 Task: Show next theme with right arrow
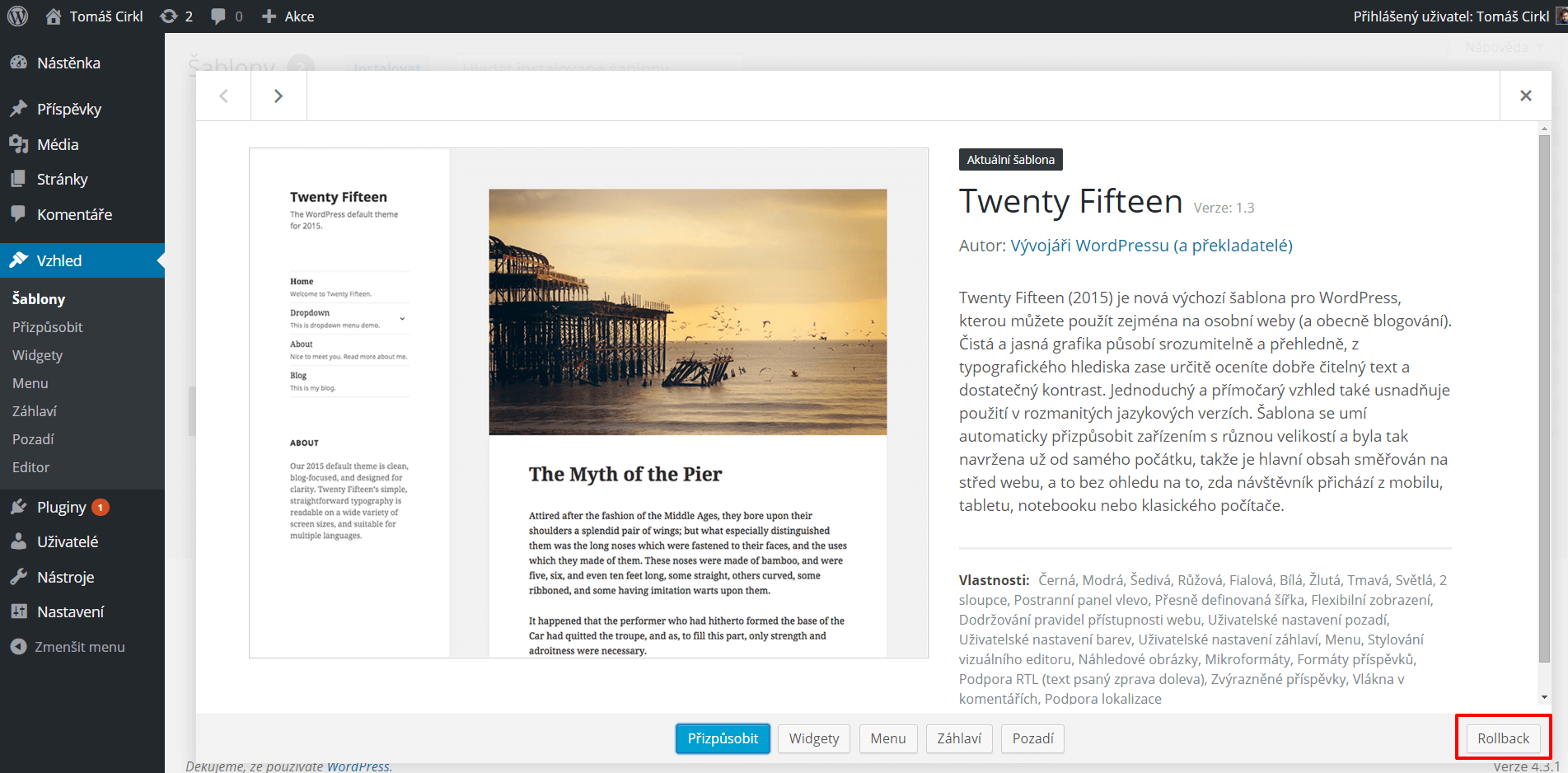click(x=278, y=96)
